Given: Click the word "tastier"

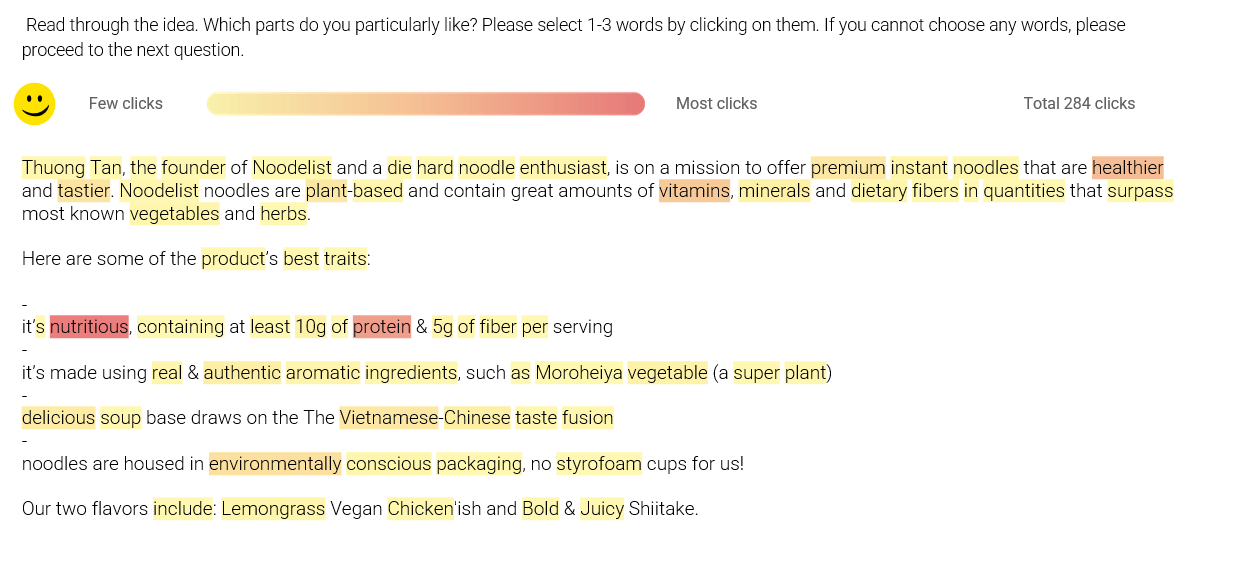Looking at the screenshot, I should [83, 191].
